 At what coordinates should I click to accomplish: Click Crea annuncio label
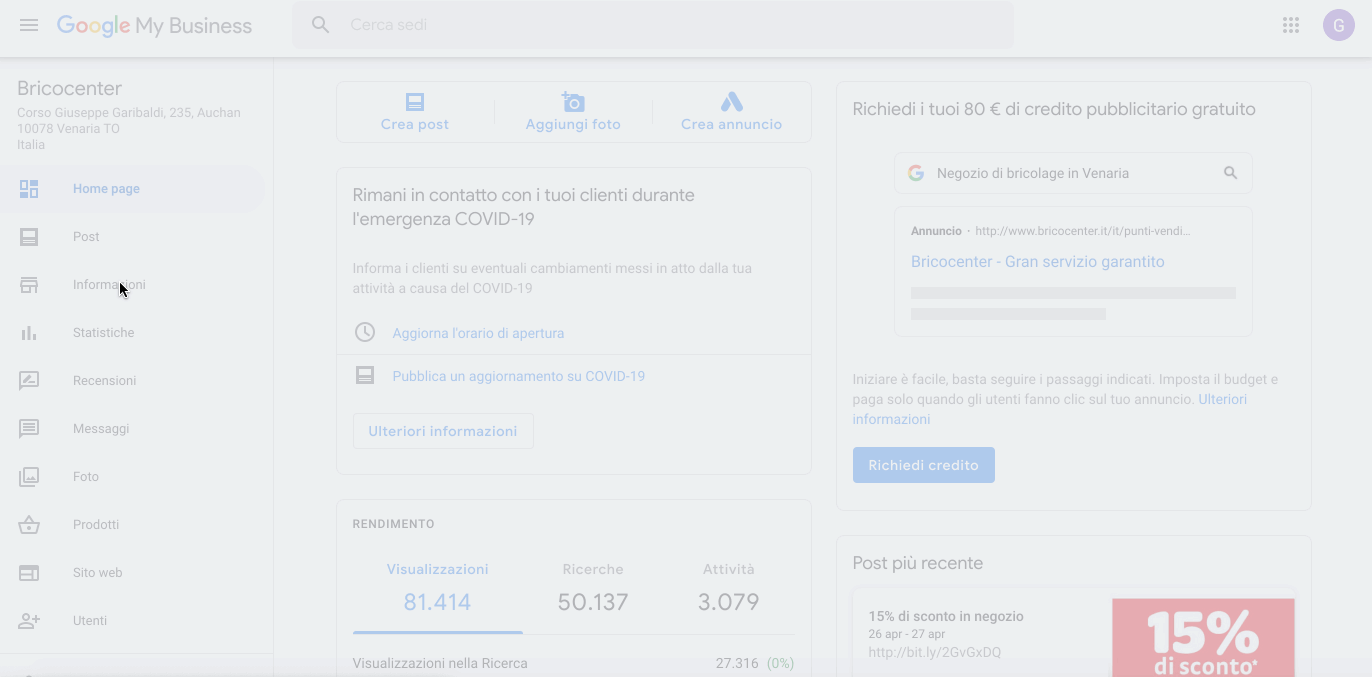tap(732, 125)
